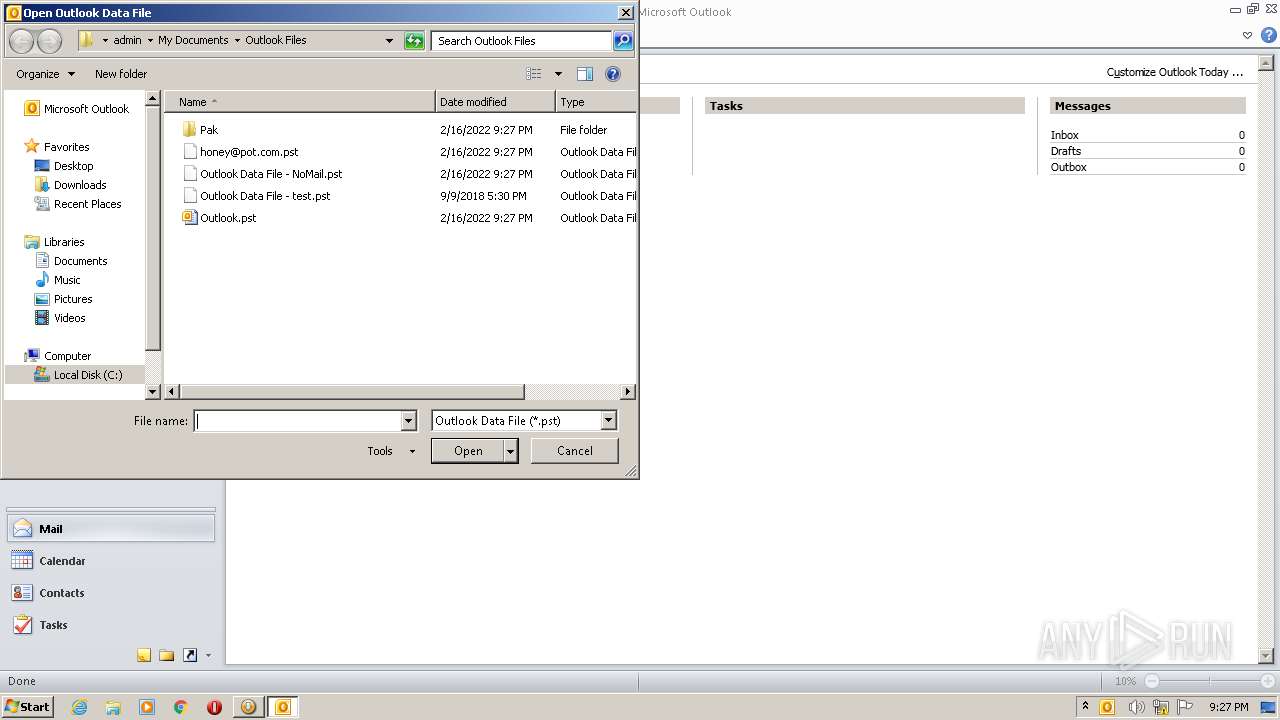Image resolution: width=1280 pixels, height=720 pixels.
Task: Switch to Mail in Outlook navigation
Action: [x=111, y=529]
